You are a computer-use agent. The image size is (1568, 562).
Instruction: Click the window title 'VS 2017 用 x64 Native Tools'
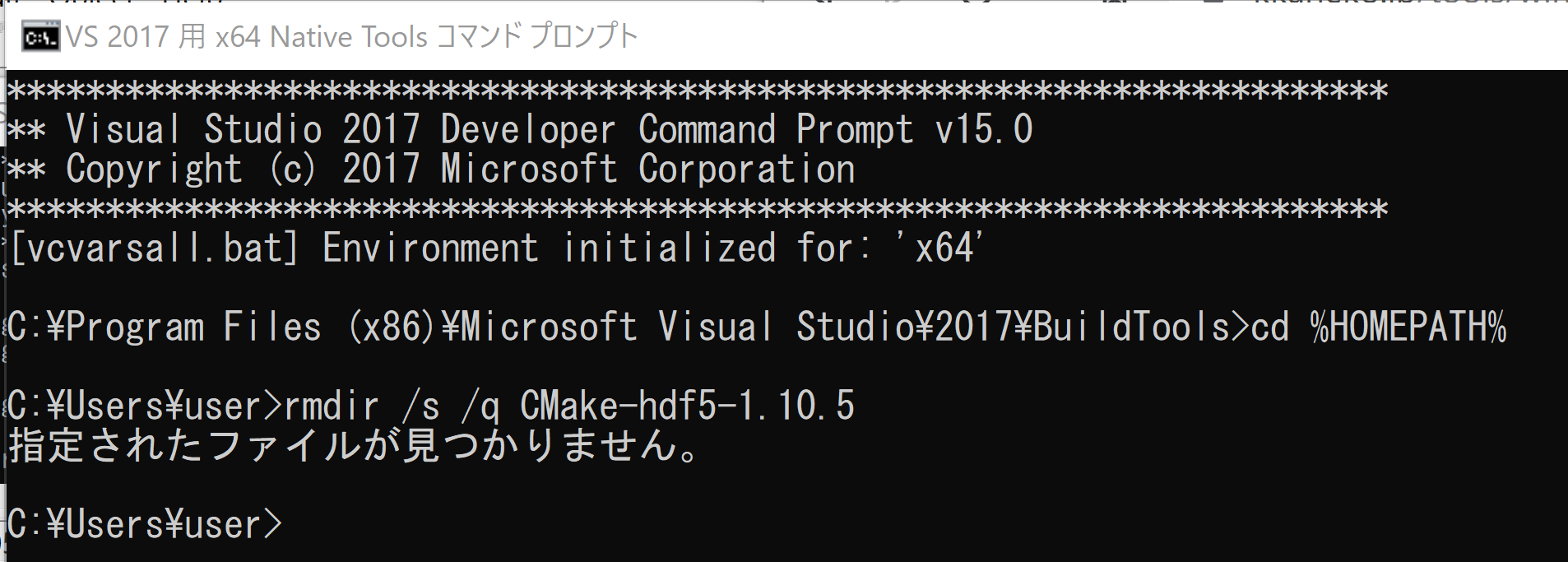[x=247, y=37]
